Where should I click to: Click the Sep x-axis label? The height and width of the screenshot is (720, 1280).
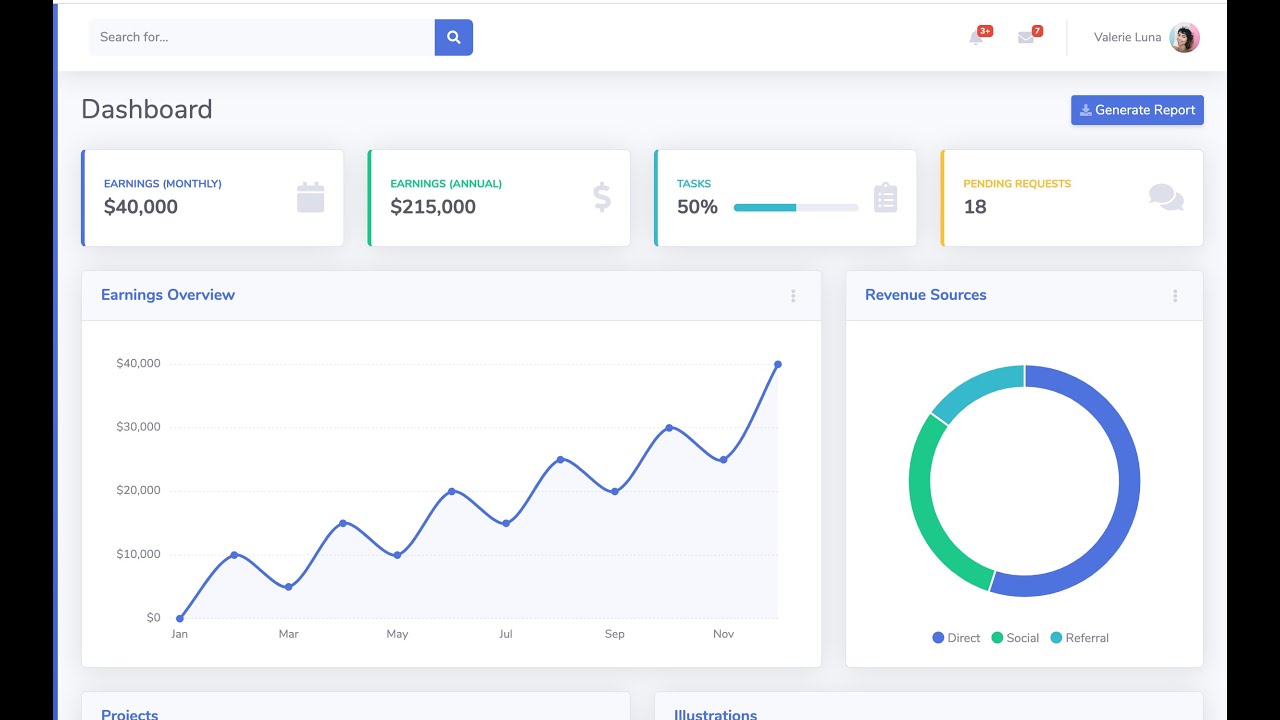click(x=614, y=634)
